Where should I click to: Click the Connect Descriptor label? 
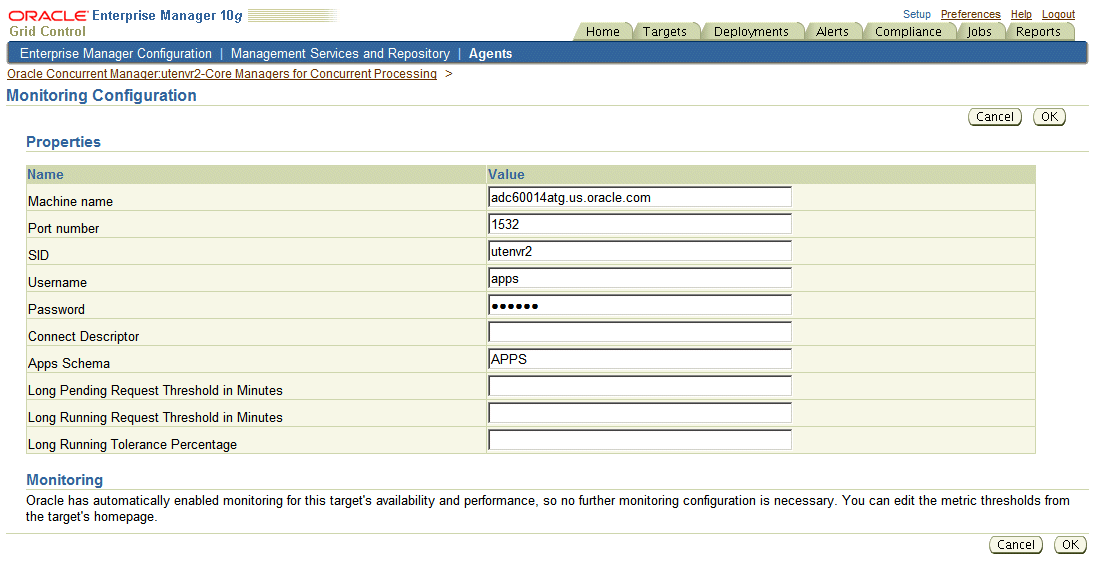coord(83,336)
